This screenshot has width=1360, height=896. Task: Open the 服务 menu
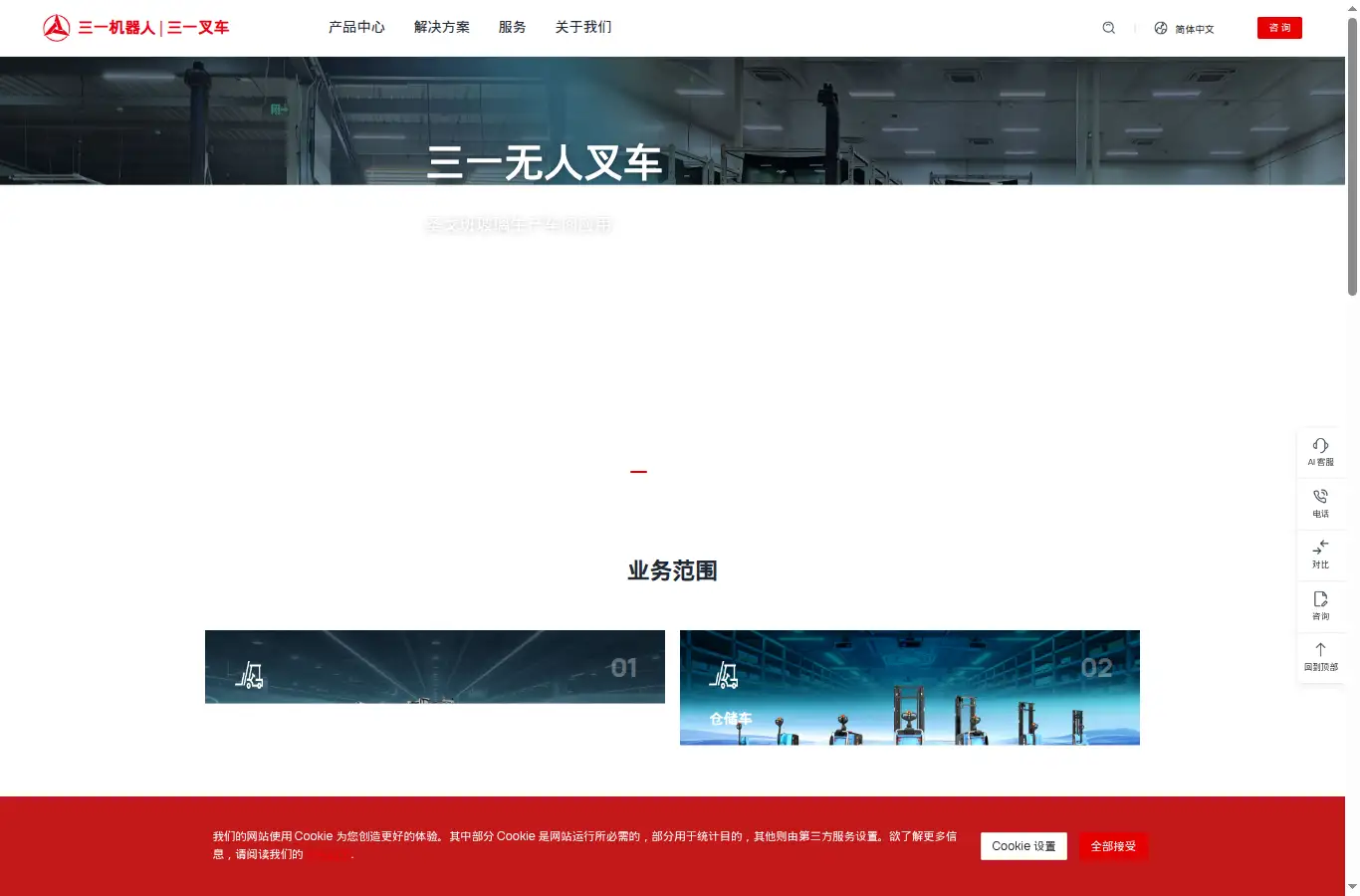tap(513, 27)
